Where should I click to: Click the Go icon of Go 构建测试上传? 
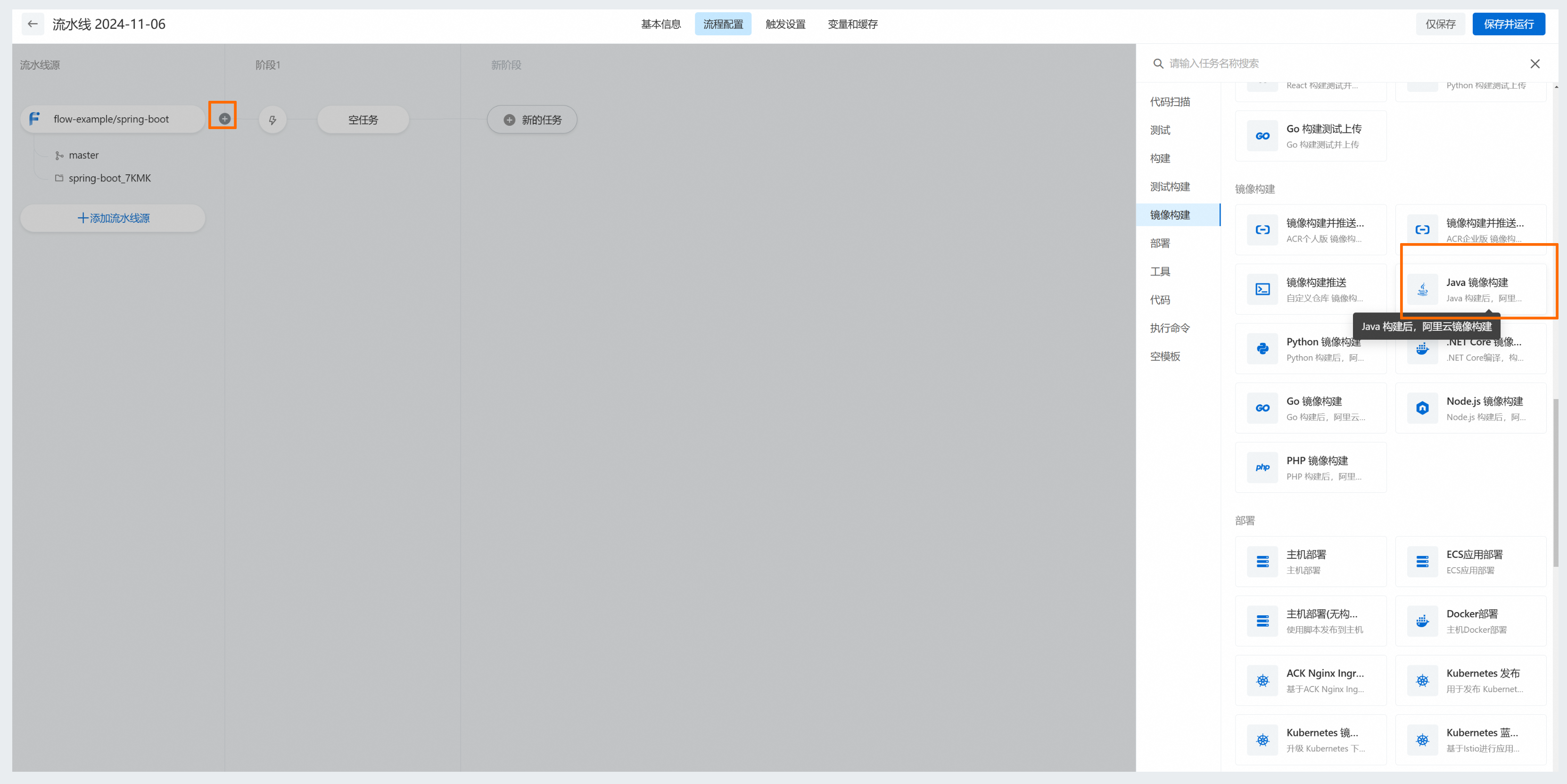point(1262,136)
